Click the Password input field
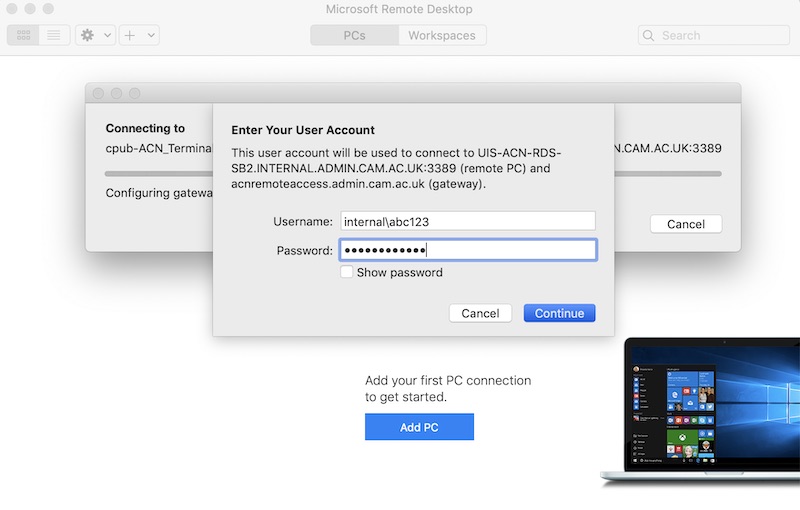800x510 pixels. pyautogui.click(x=468, y=250)
